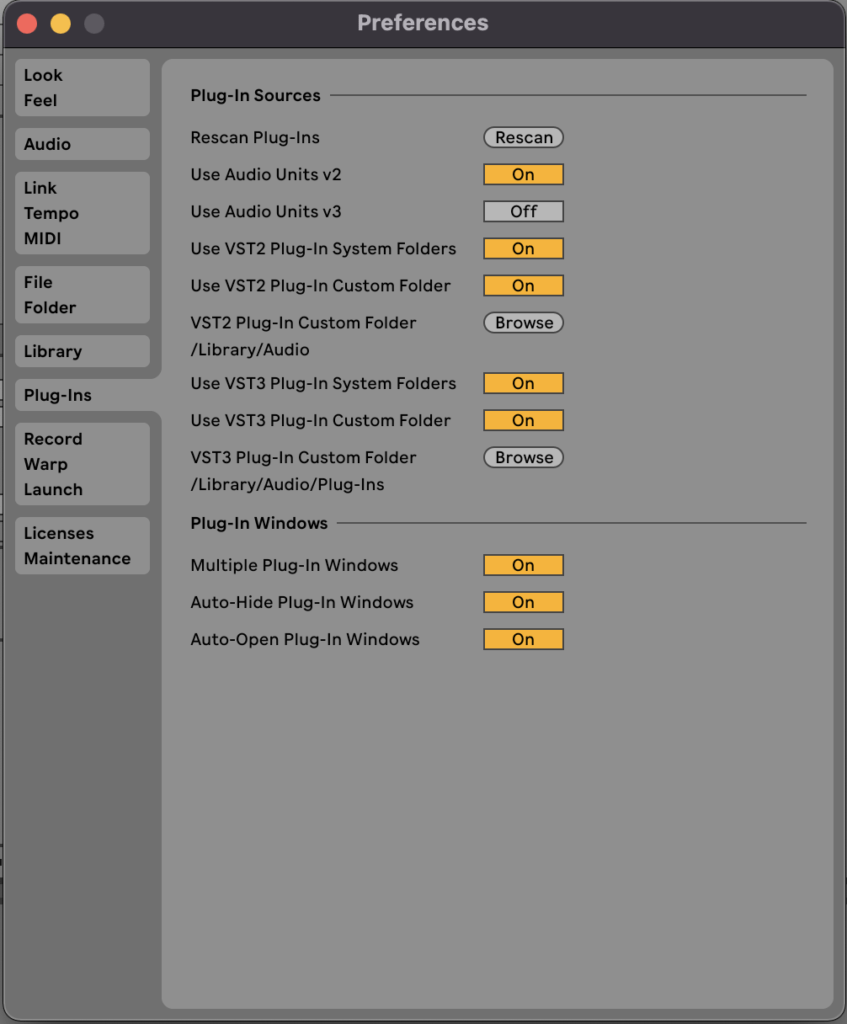Disable Multiple Plug-In Windows
This screenshot has height=1024, width=847.
pos(523,565)
